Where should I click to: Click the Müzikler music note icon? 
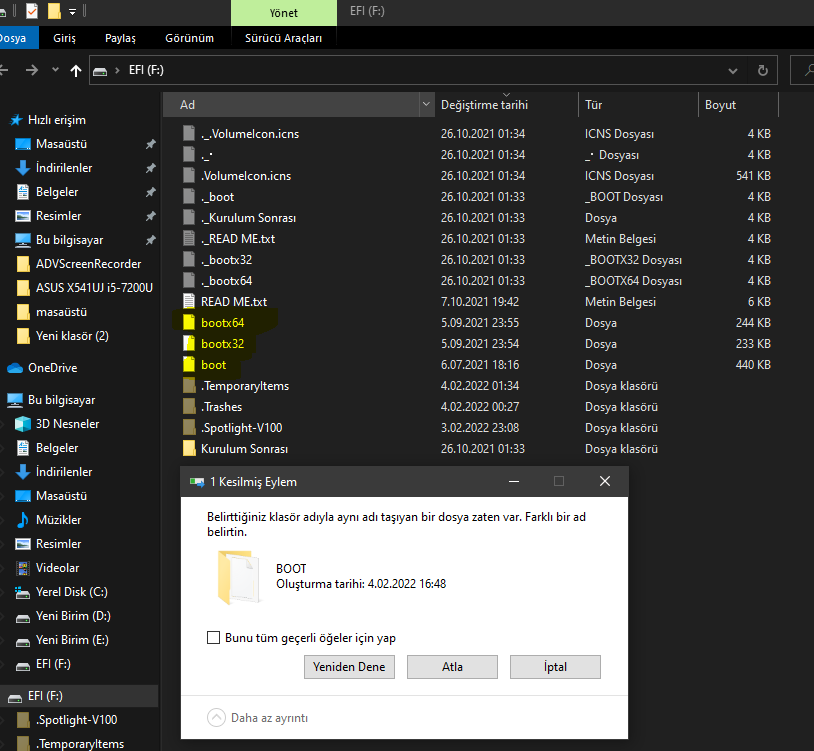[23, 520]
